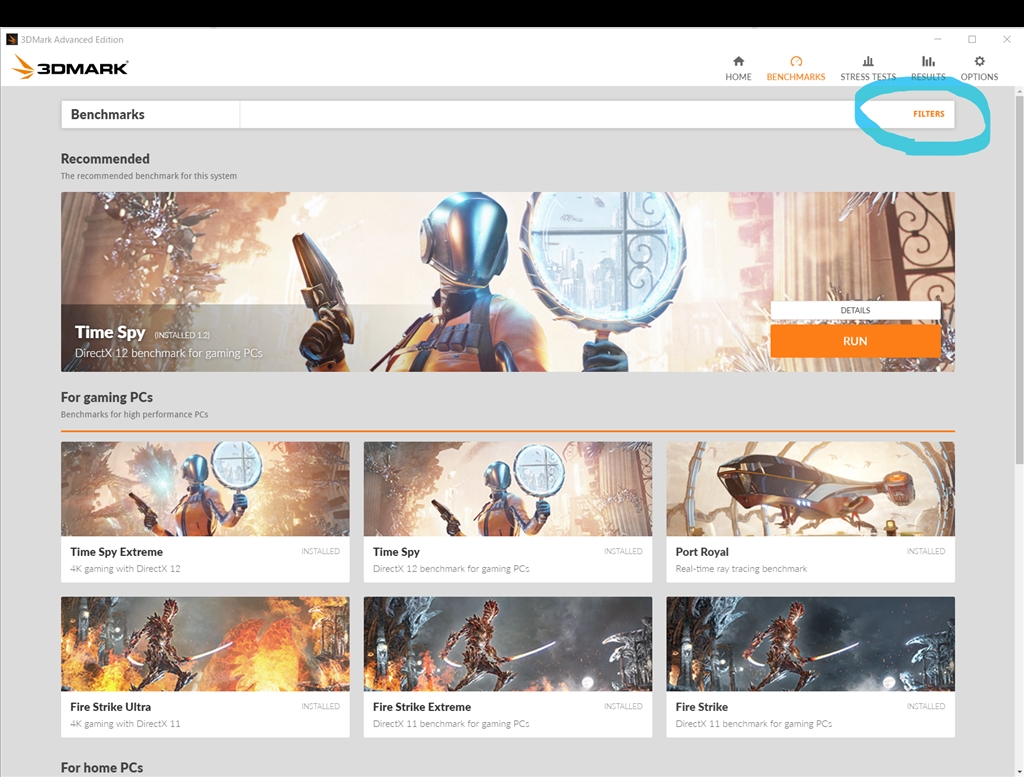Click the 'For gaming PCs' heading
The width and height of the screenshot is (1024, 777).
coord(107,397)
